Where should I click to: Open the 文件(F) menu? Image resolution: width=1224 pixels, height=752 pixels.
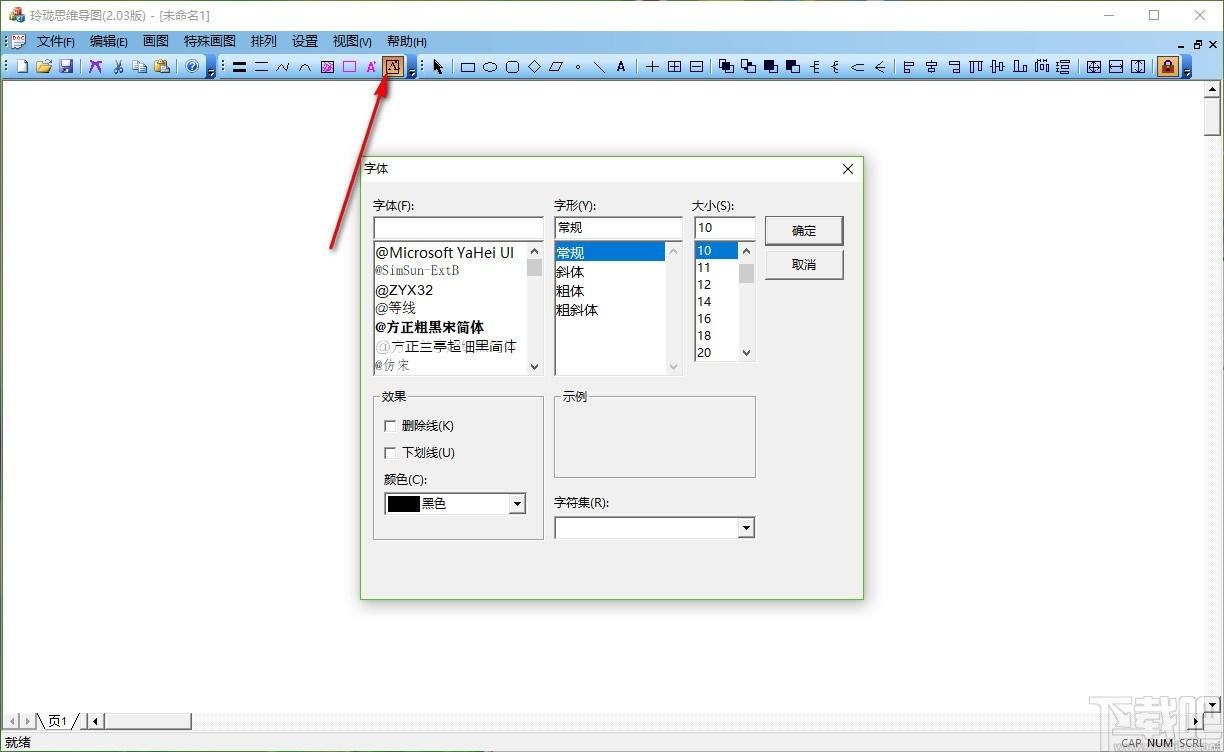[x=56, y=41]
